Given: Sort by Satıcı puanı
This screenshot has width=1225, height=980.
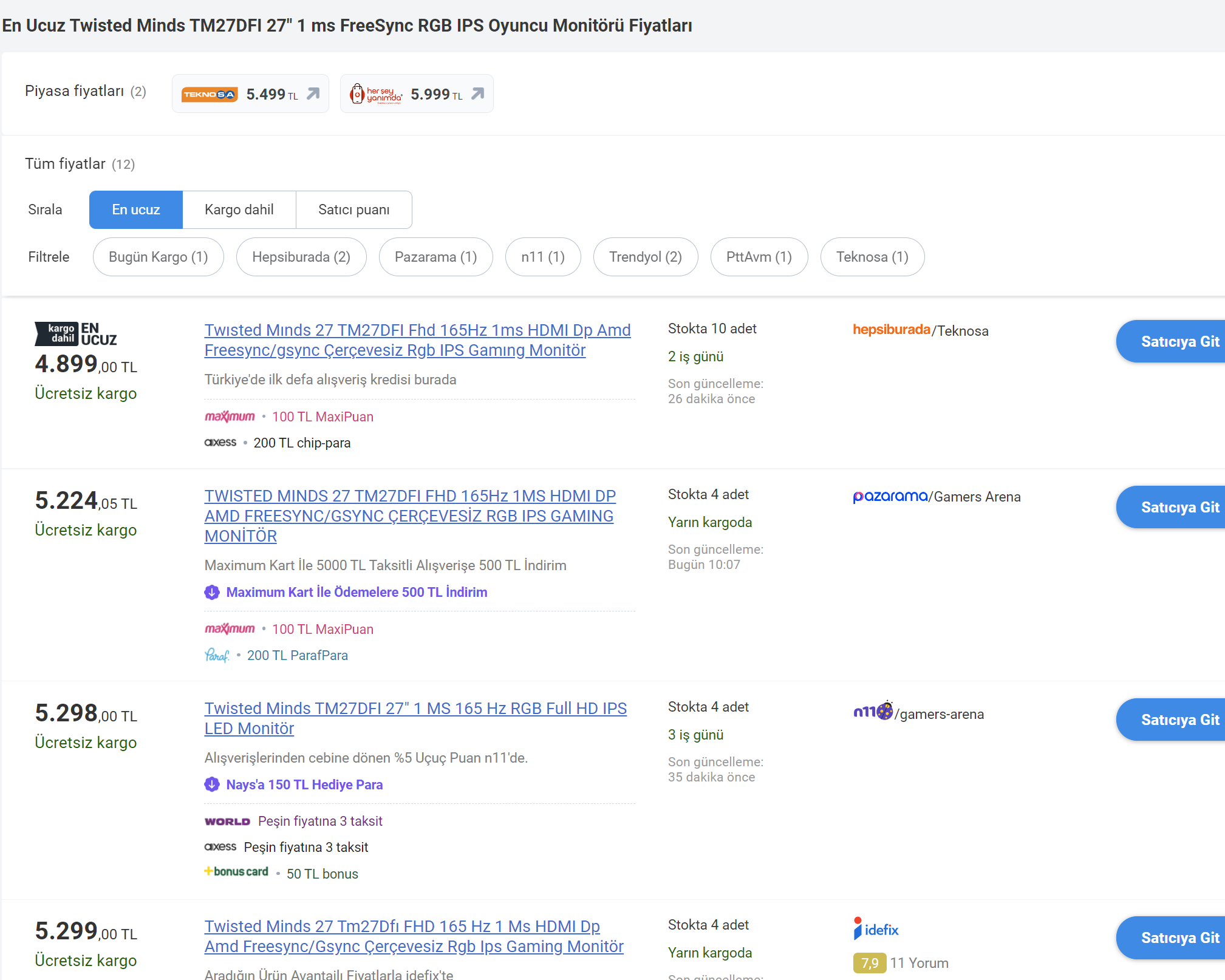Looking at the screenshot, I should click(353, 209).
